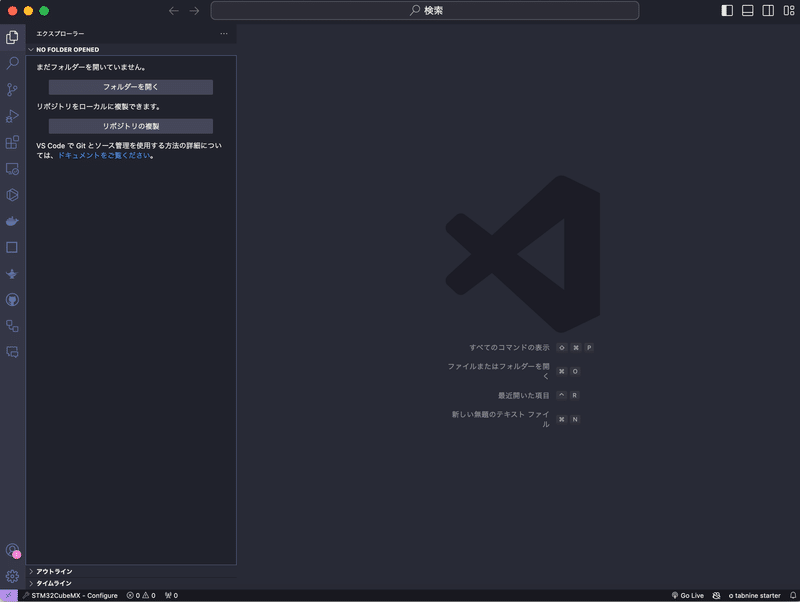800x602 pixels.
Task: Open the GitHub view
Action: point(12,300)
